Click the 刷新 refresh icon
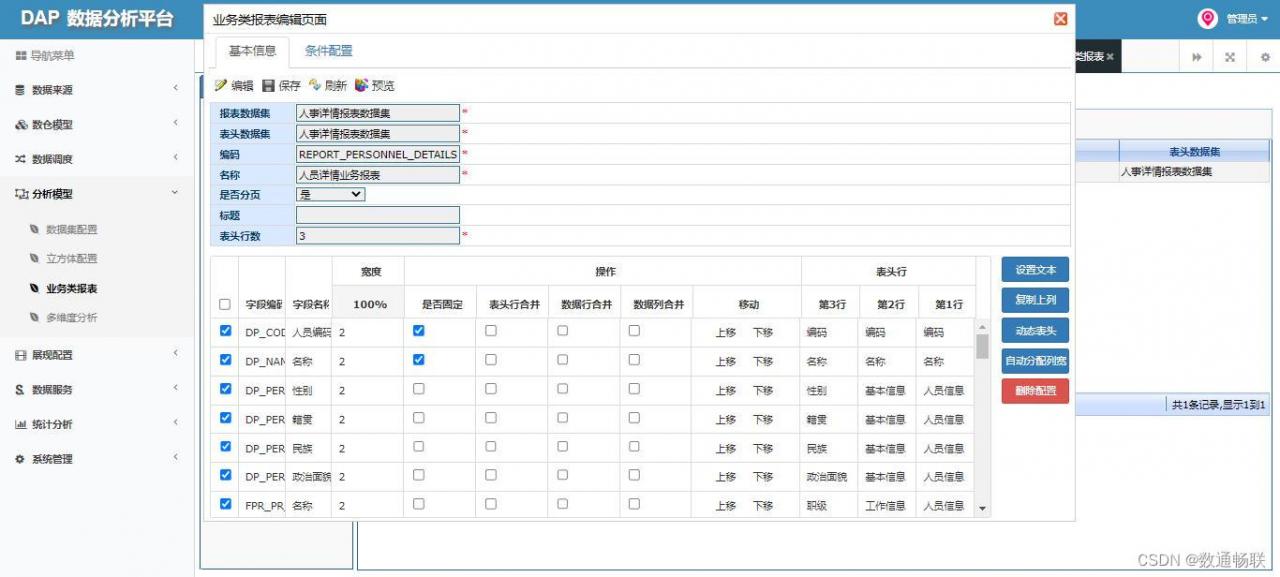Image resolution: width=1280 pixels, height=577 pixels. 315,86
